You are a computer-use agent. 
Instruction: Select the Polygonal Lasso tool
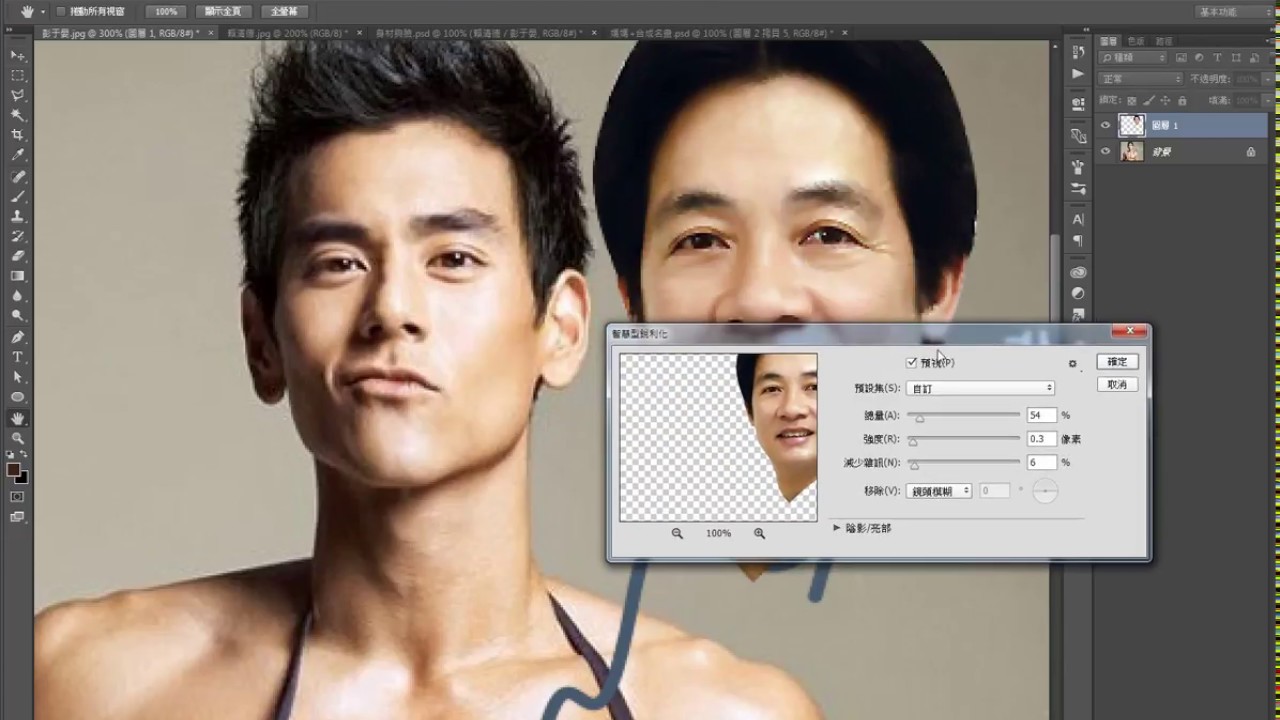tap(18, 96)
